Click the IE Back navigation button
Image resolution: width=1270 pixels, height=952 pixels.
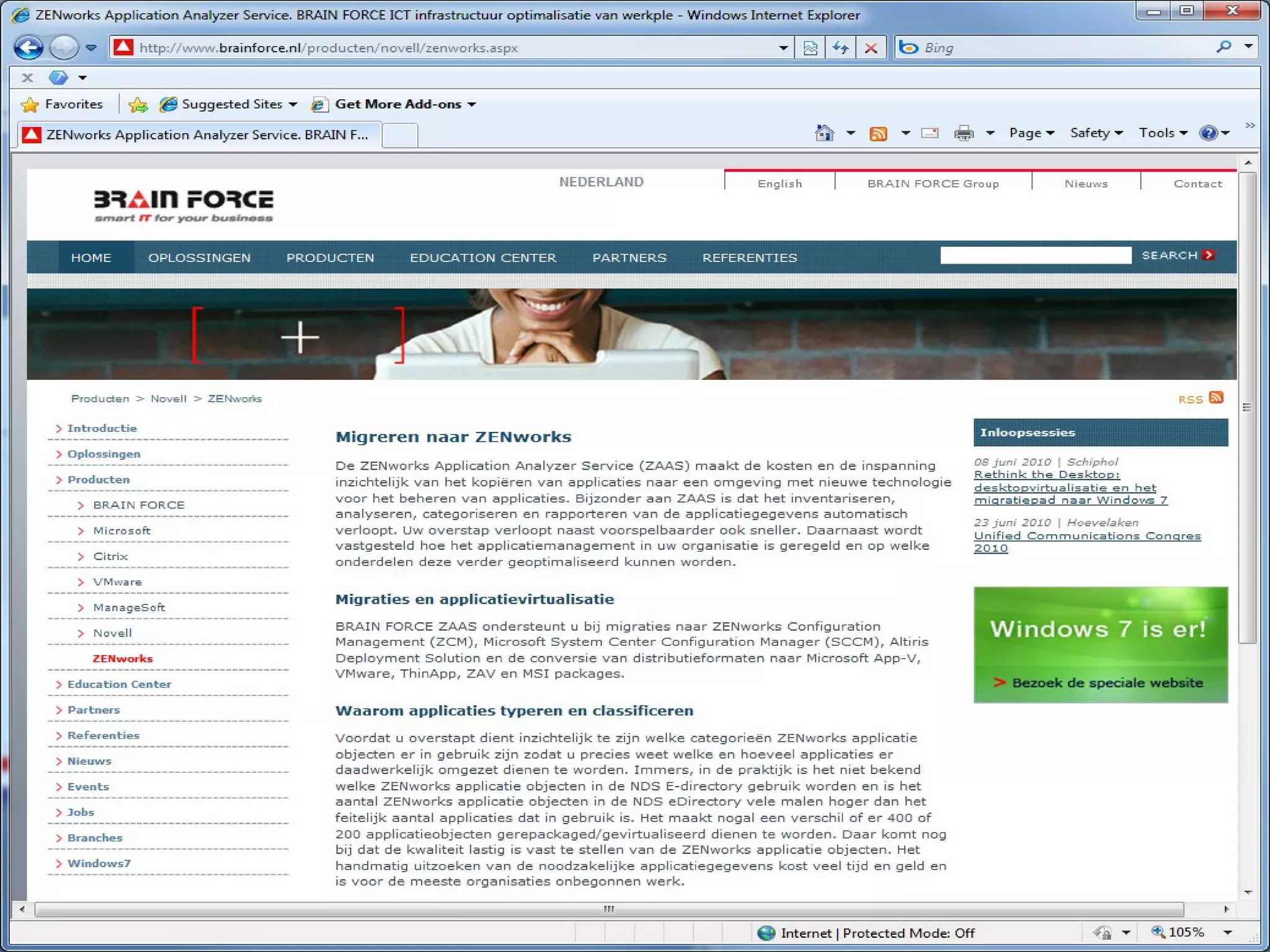point(29,48)
